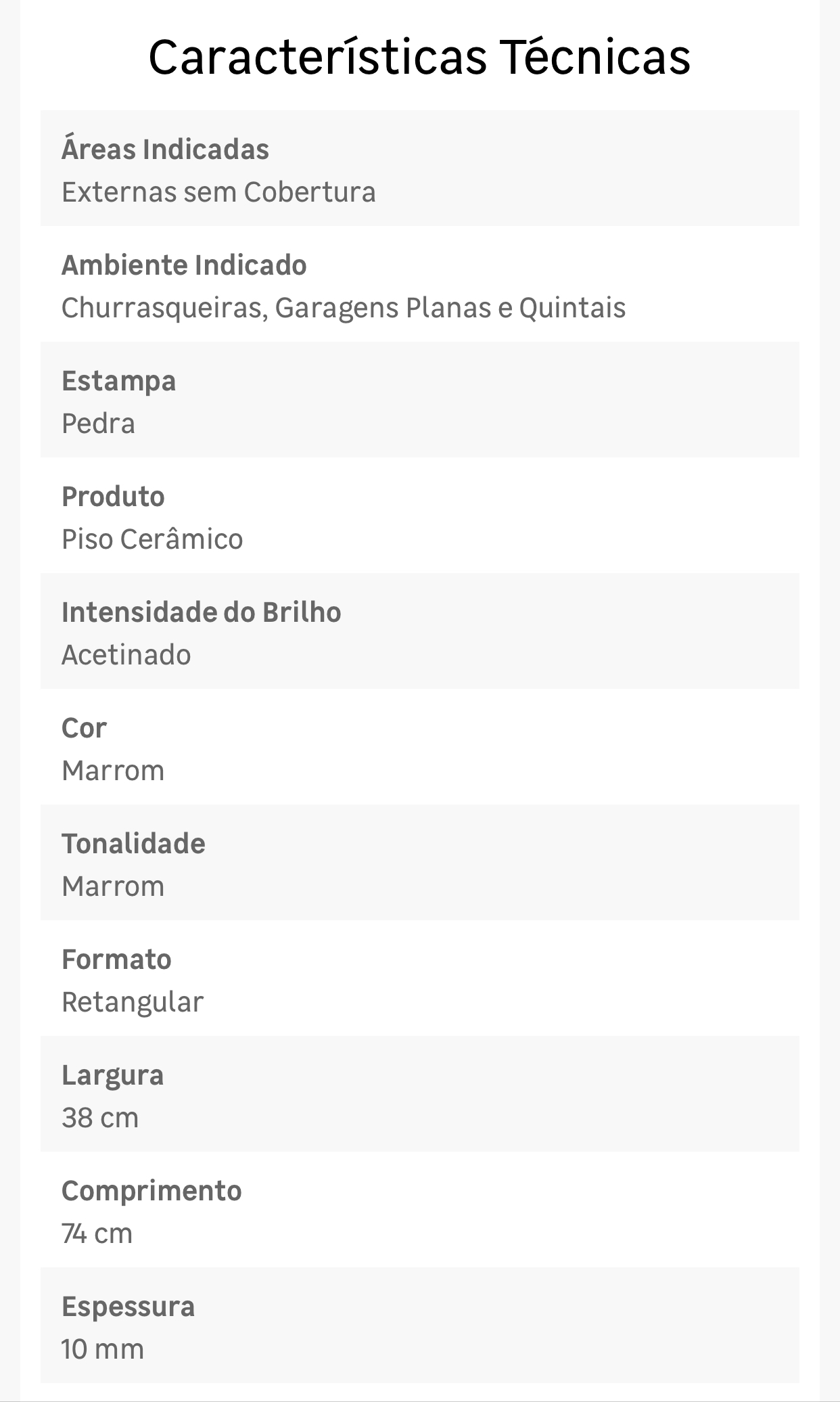The height and width of the screenshot is (1402, 840).
Task: Click the Características Técnicas heading
Action: click(419, 58)
